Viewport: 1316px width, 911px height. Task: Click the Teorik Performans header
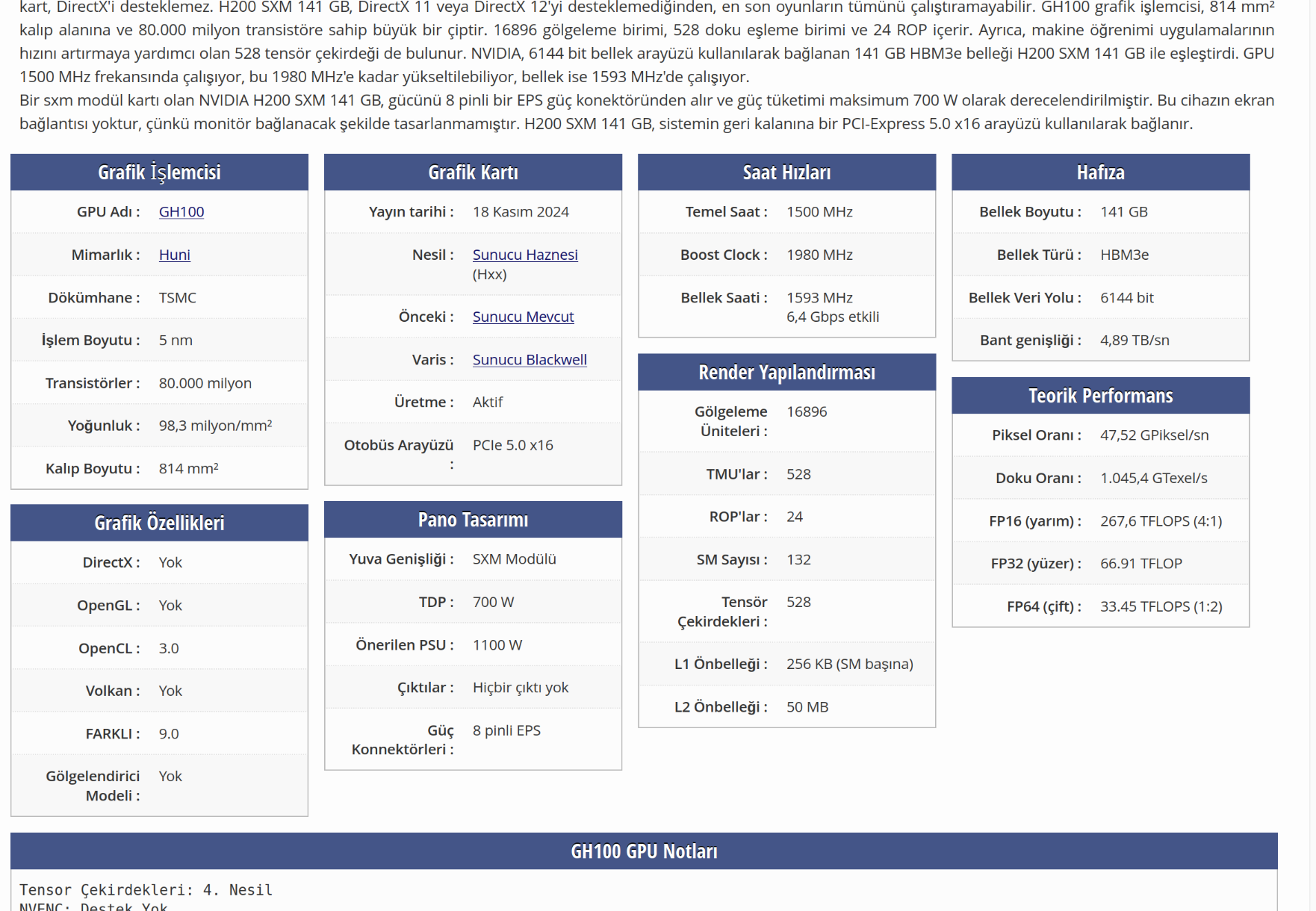pyautogui.click(x=1100, y=396)
